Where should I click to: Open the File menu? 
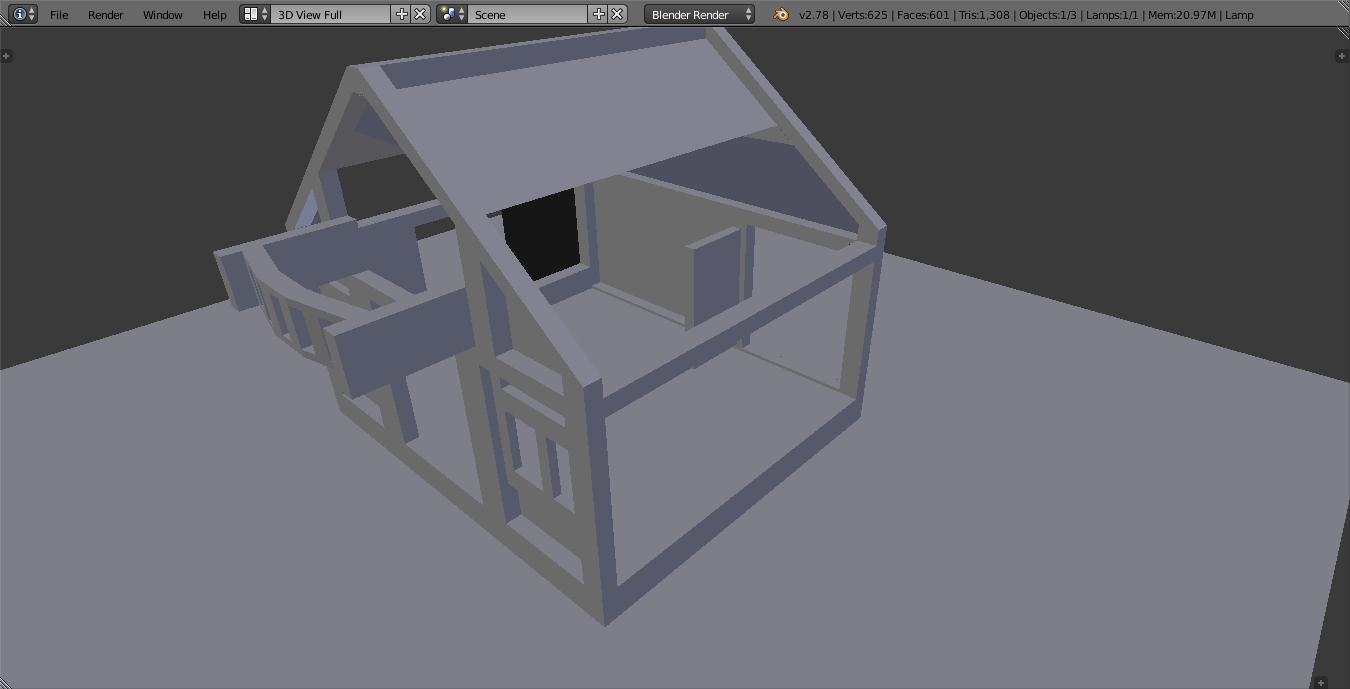coord(59,15)
